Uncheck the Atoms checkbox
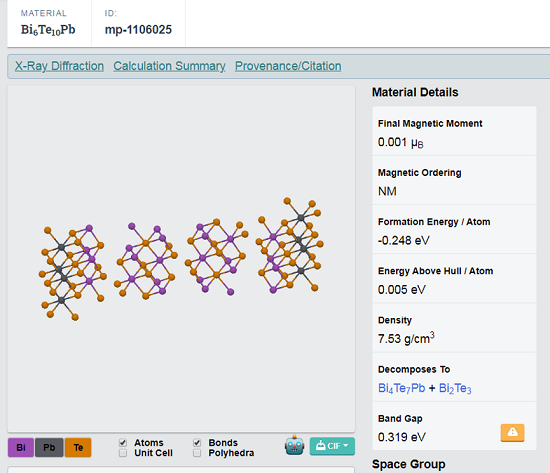 point(123,442)
